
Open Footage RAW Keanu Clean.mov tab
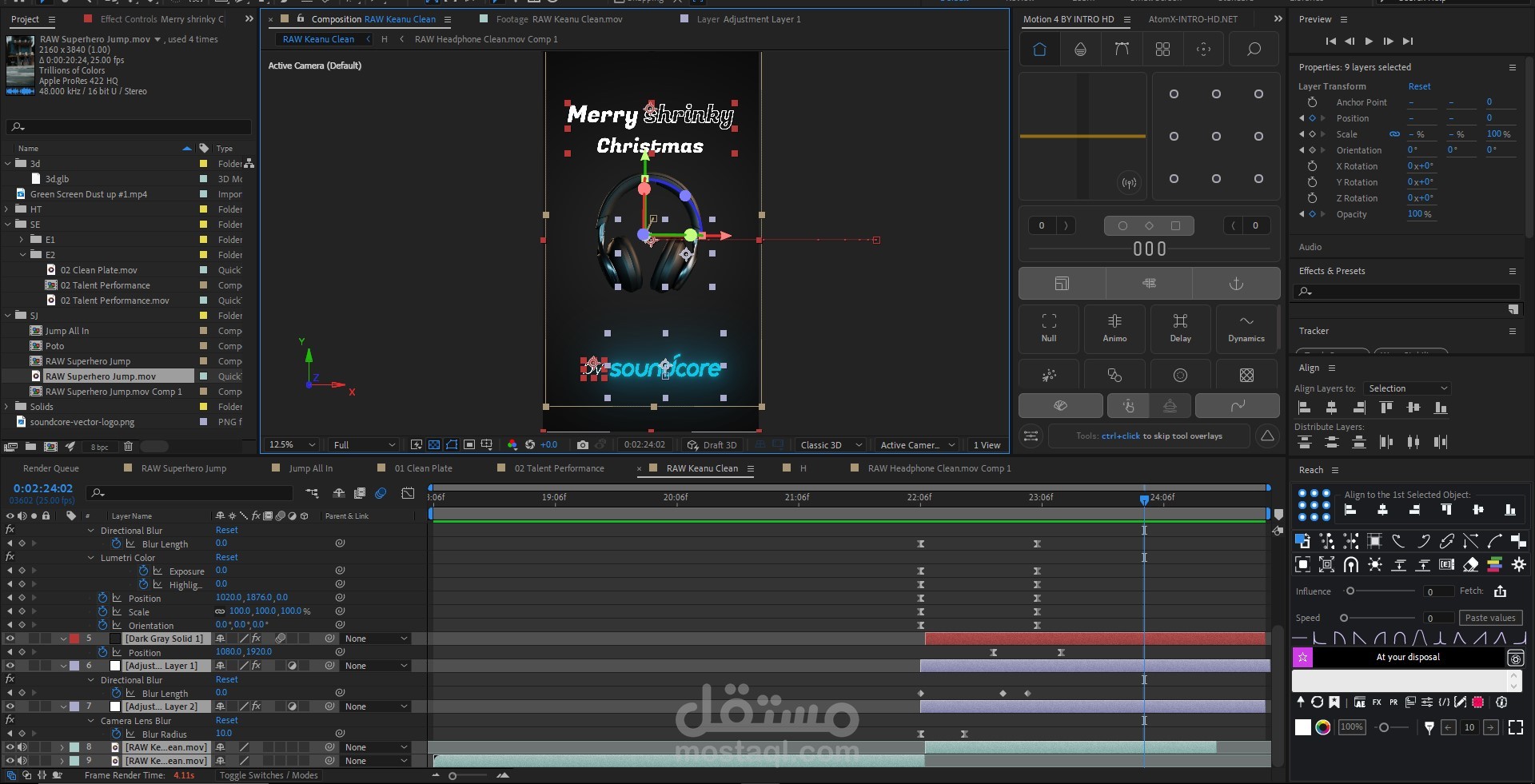559,19
